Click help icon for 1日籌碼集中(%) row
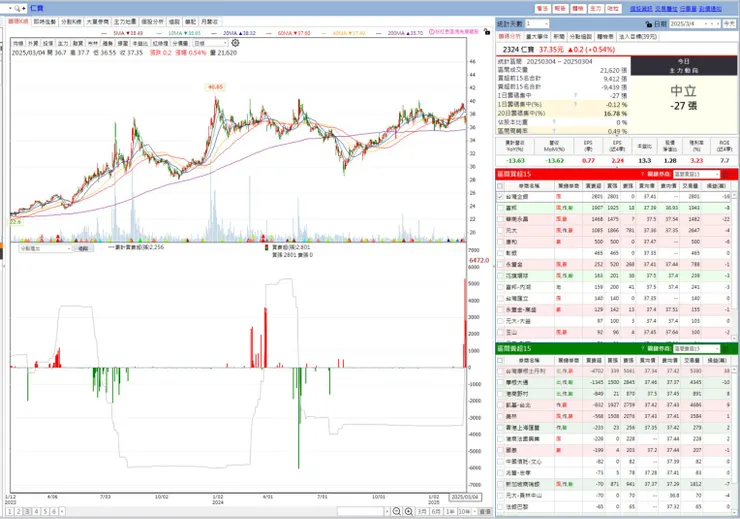Viewport: 740px width, 519px height. point(575,104)
